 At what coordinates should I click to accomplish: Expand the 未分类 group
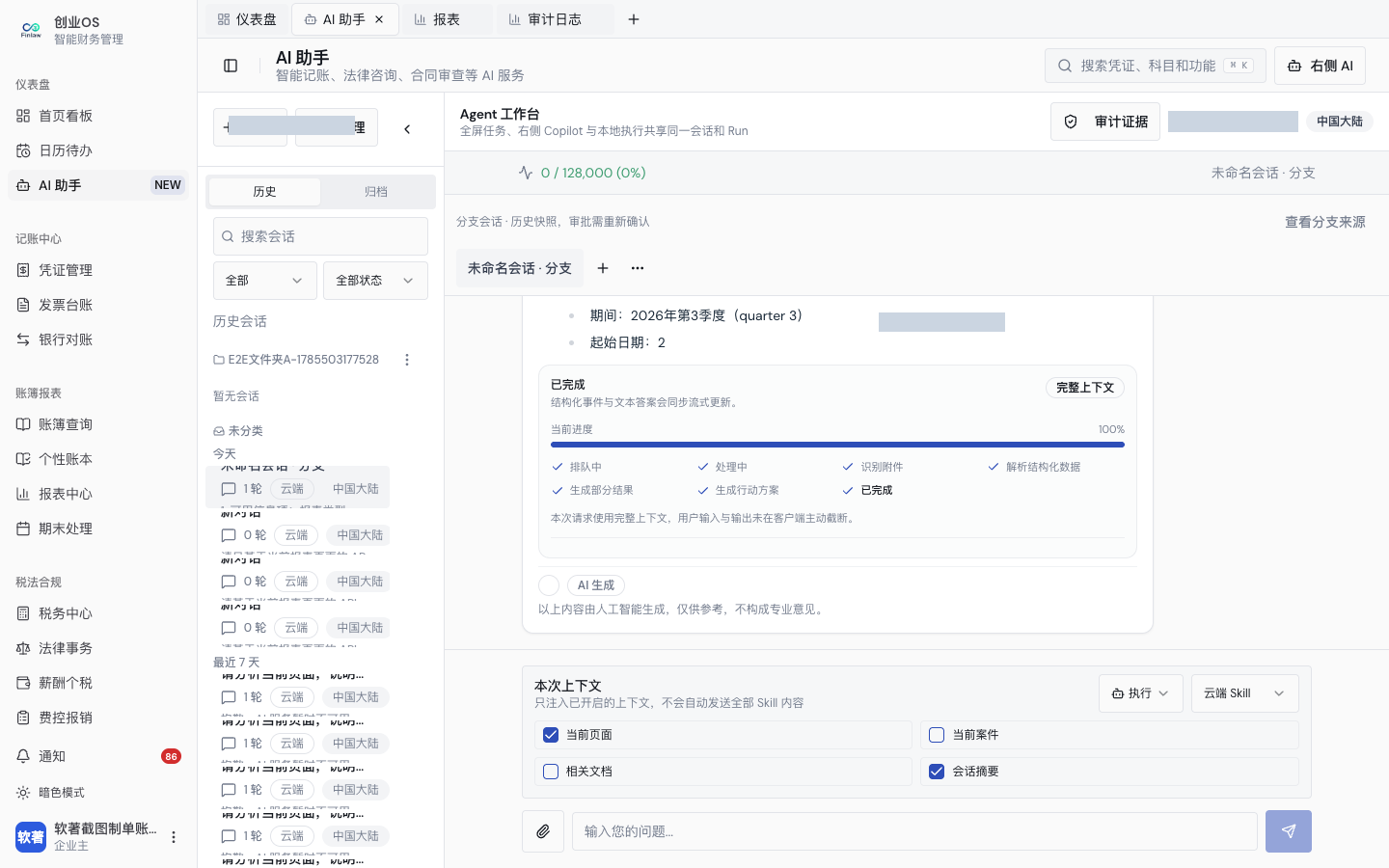[x=238, y=431]
